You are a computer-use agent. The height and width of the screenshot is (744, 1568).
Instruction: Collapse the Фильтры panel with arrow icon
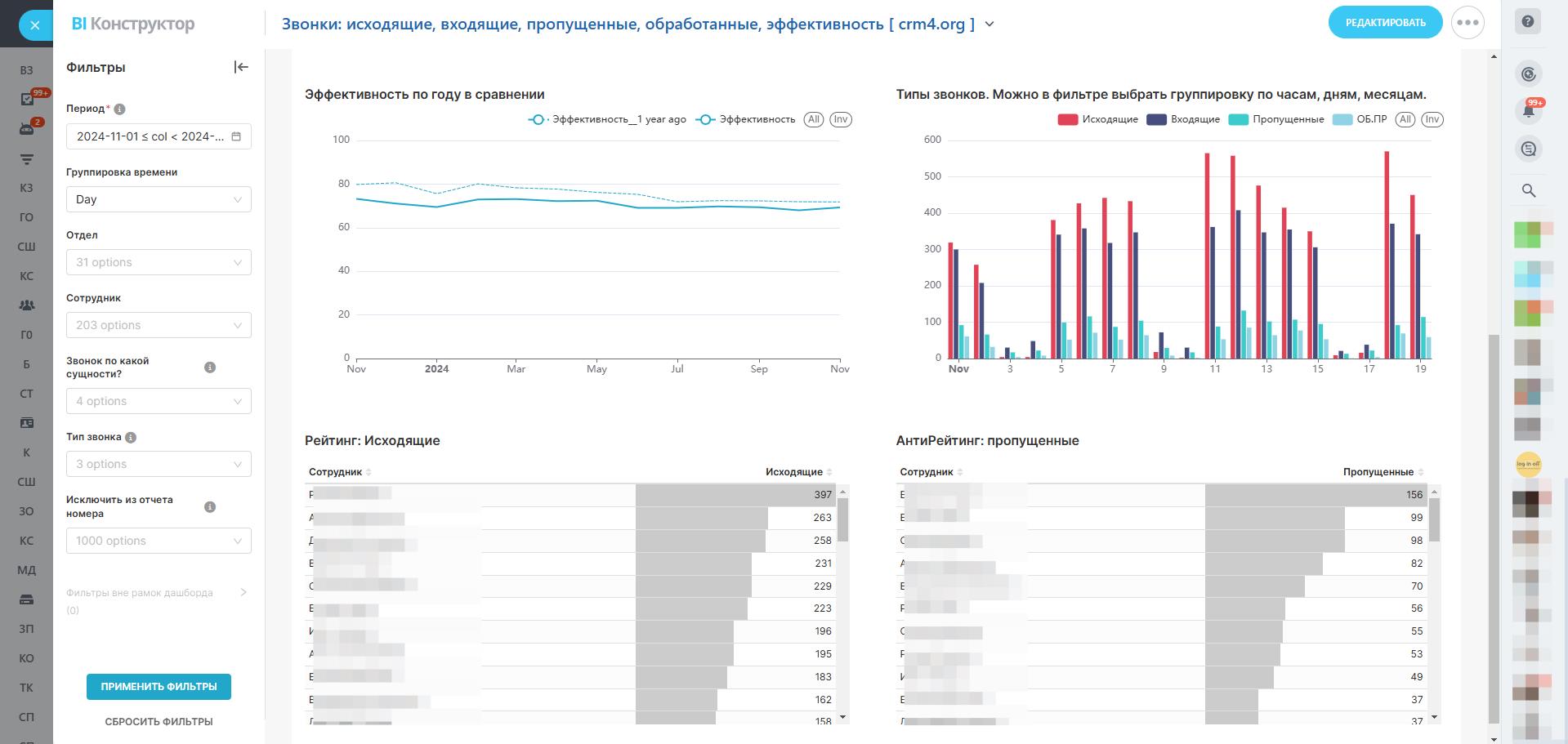click(x=241, y=67)
